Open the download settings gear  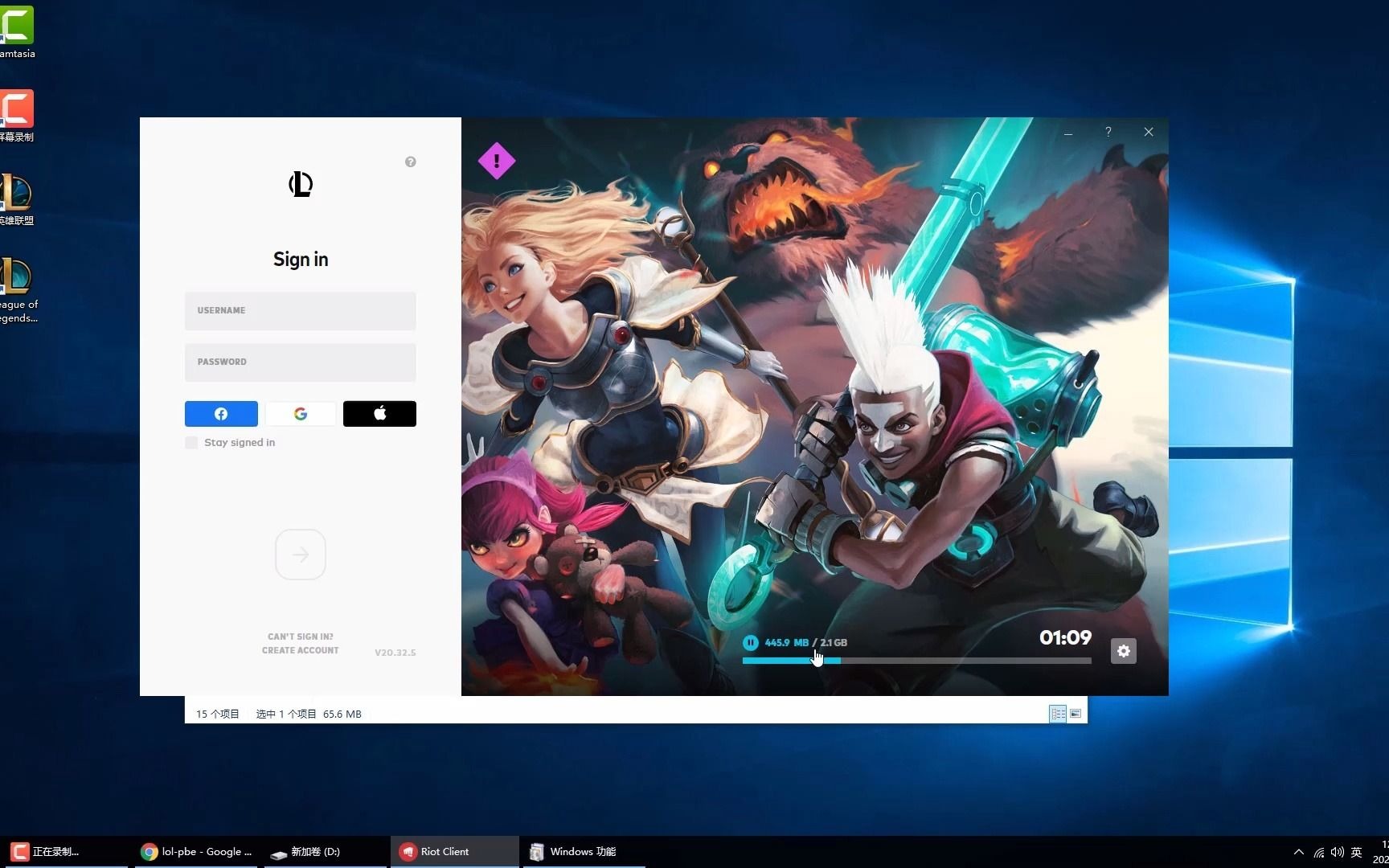click(1124, 651)
